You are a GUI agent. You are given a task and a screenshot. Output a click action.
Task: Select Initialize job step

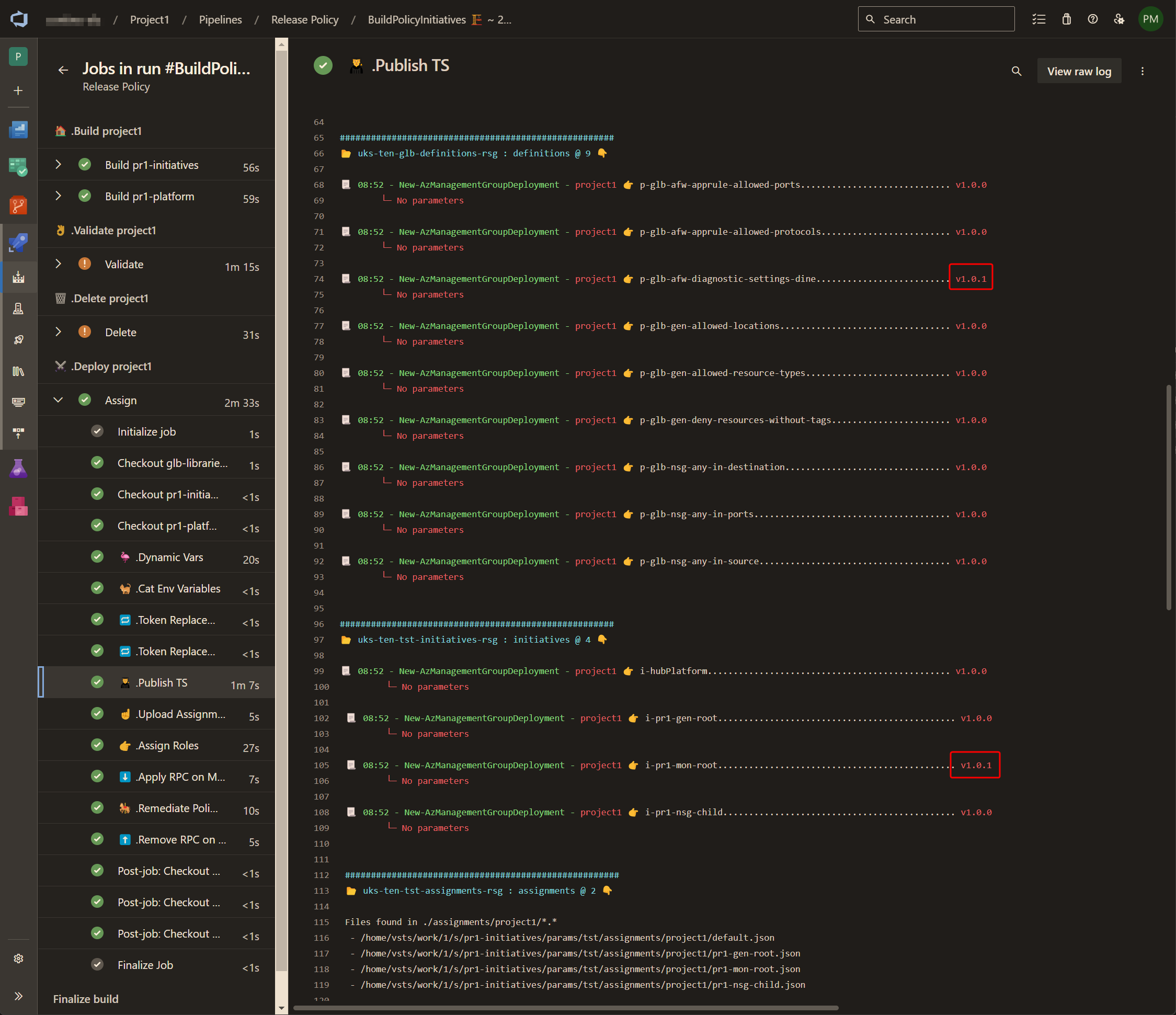point(157,431)
